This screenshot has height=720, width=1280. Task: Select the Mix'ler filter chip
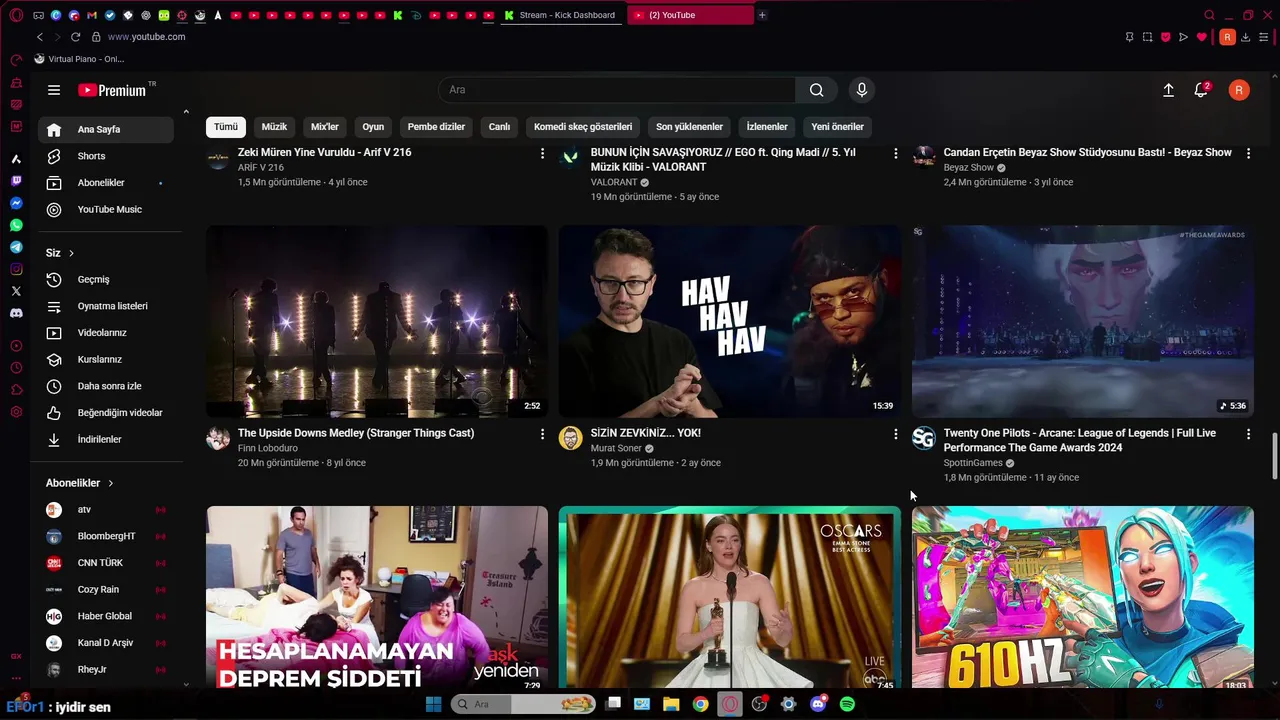(x=325, y=127)
